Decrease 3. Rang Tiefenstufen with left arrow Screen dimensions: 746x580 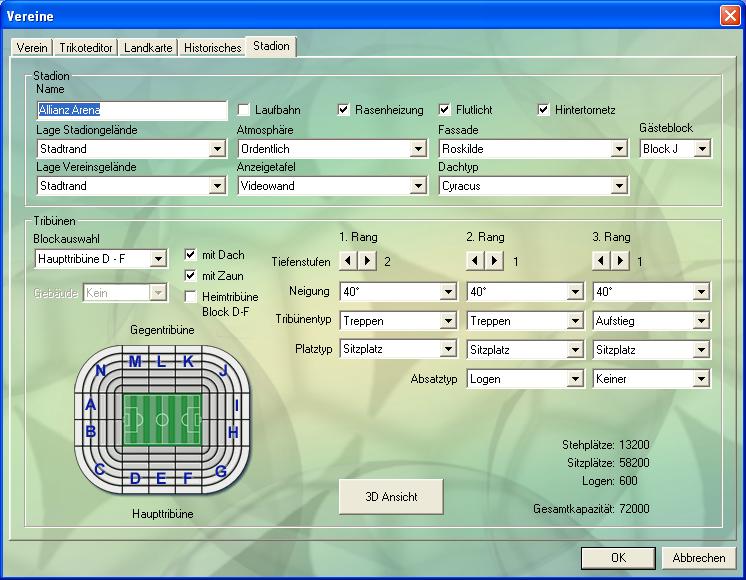point(601,261)
